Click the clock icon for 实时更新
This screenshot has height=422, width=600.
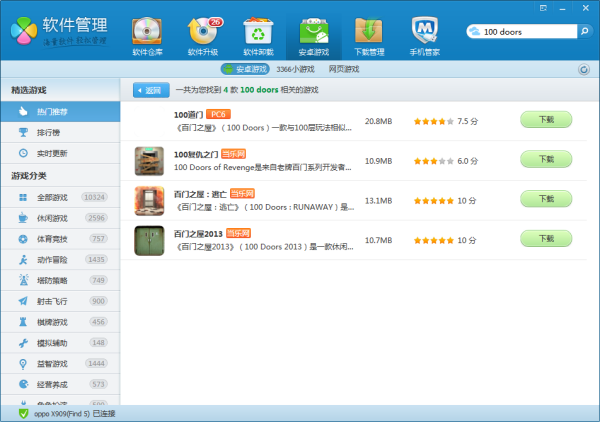pos(23,153)
